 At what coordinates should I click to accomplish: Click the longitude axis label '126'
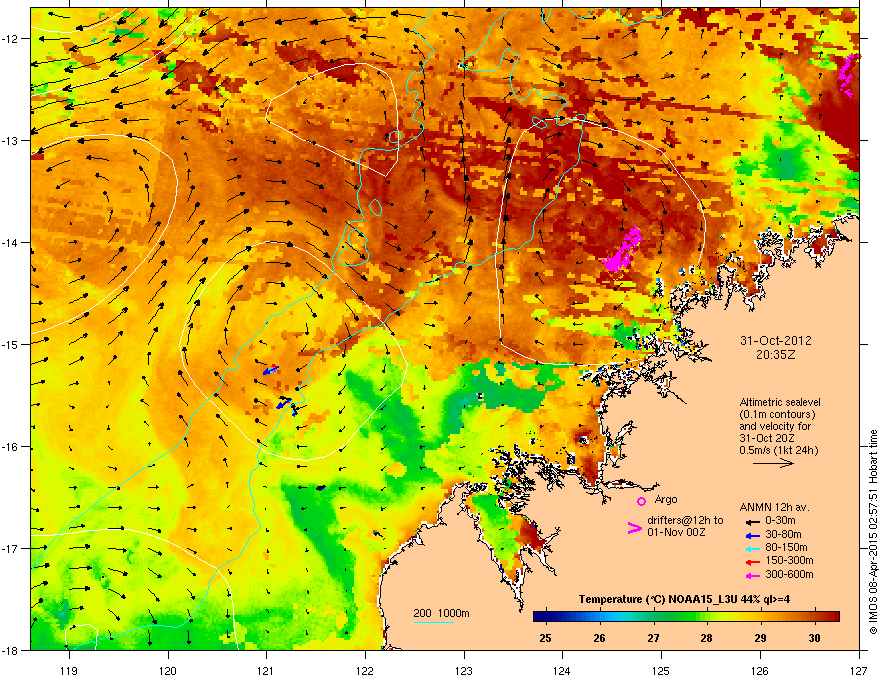pyautogui.click(x=760, y=670)
